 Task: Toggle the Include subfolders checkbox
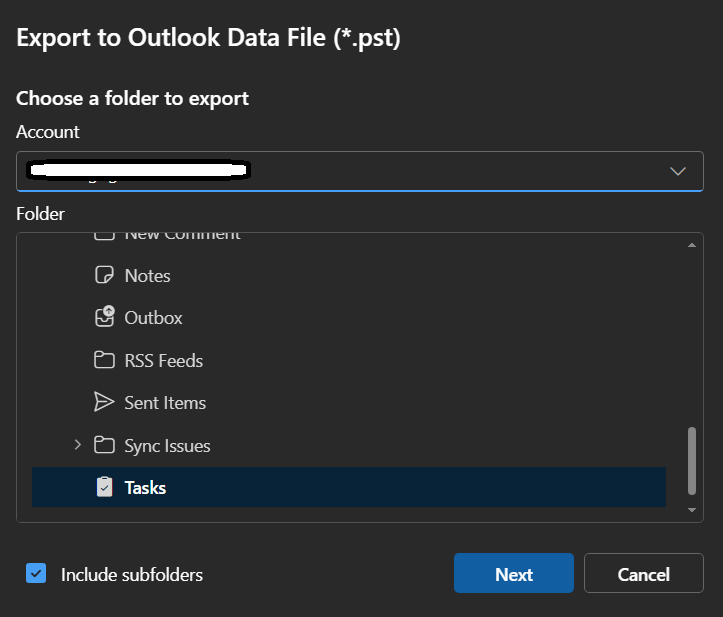pyautogui.click(x=36, y=573)
